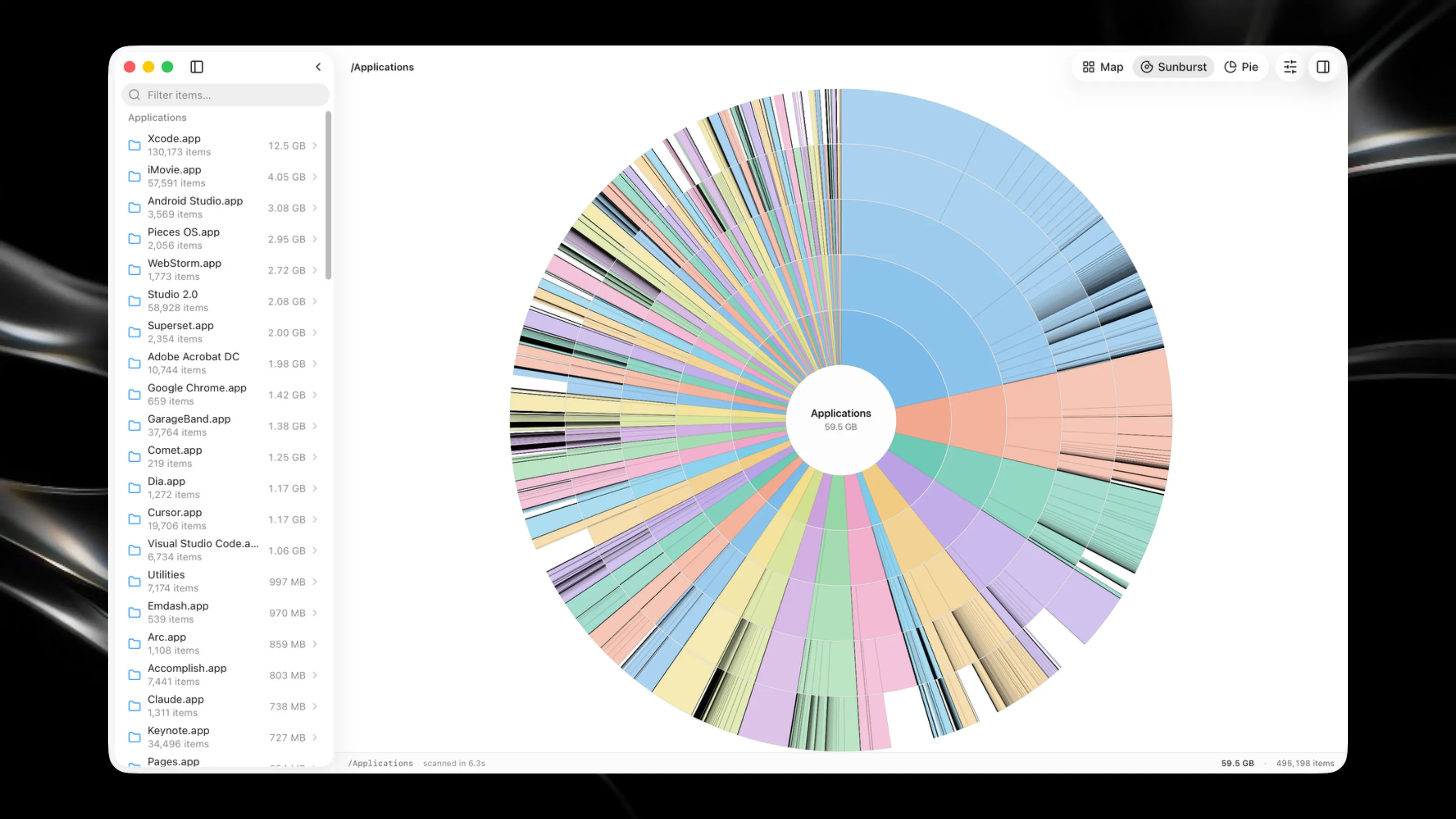Image resolution: width=1456 pixels, height=819 pixels.
Task: Click the Adobe Acrobat DC folder icon
Action: (135, 363)
